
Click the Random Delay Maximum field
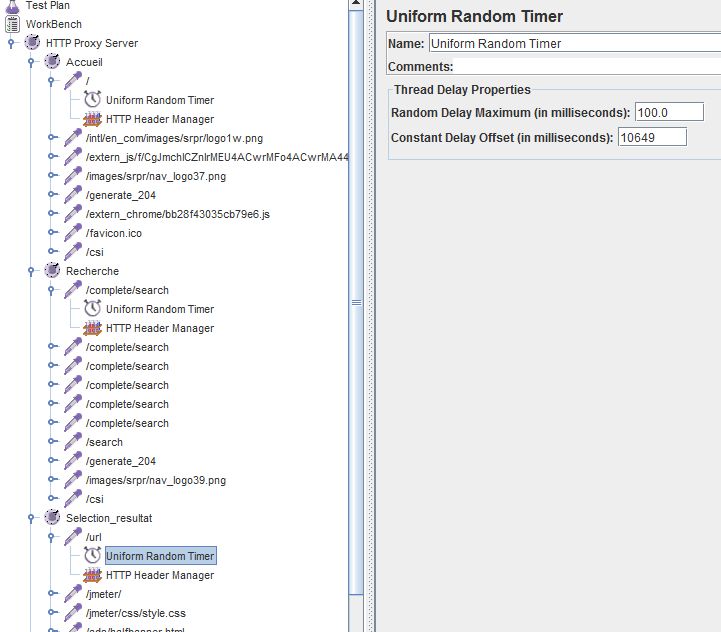coord(669,113)
